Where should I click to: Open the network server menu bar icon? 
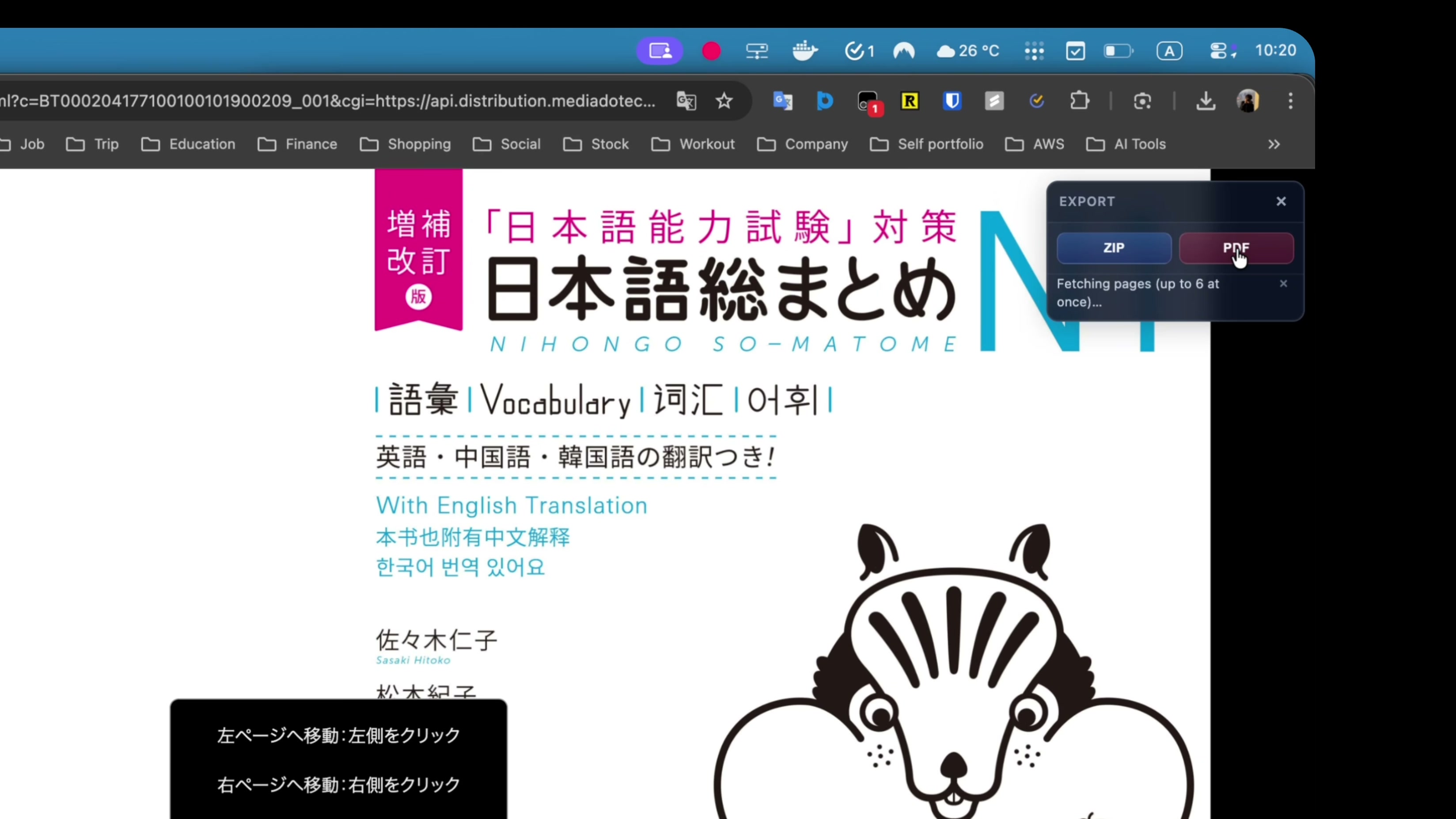pos(757,51)
